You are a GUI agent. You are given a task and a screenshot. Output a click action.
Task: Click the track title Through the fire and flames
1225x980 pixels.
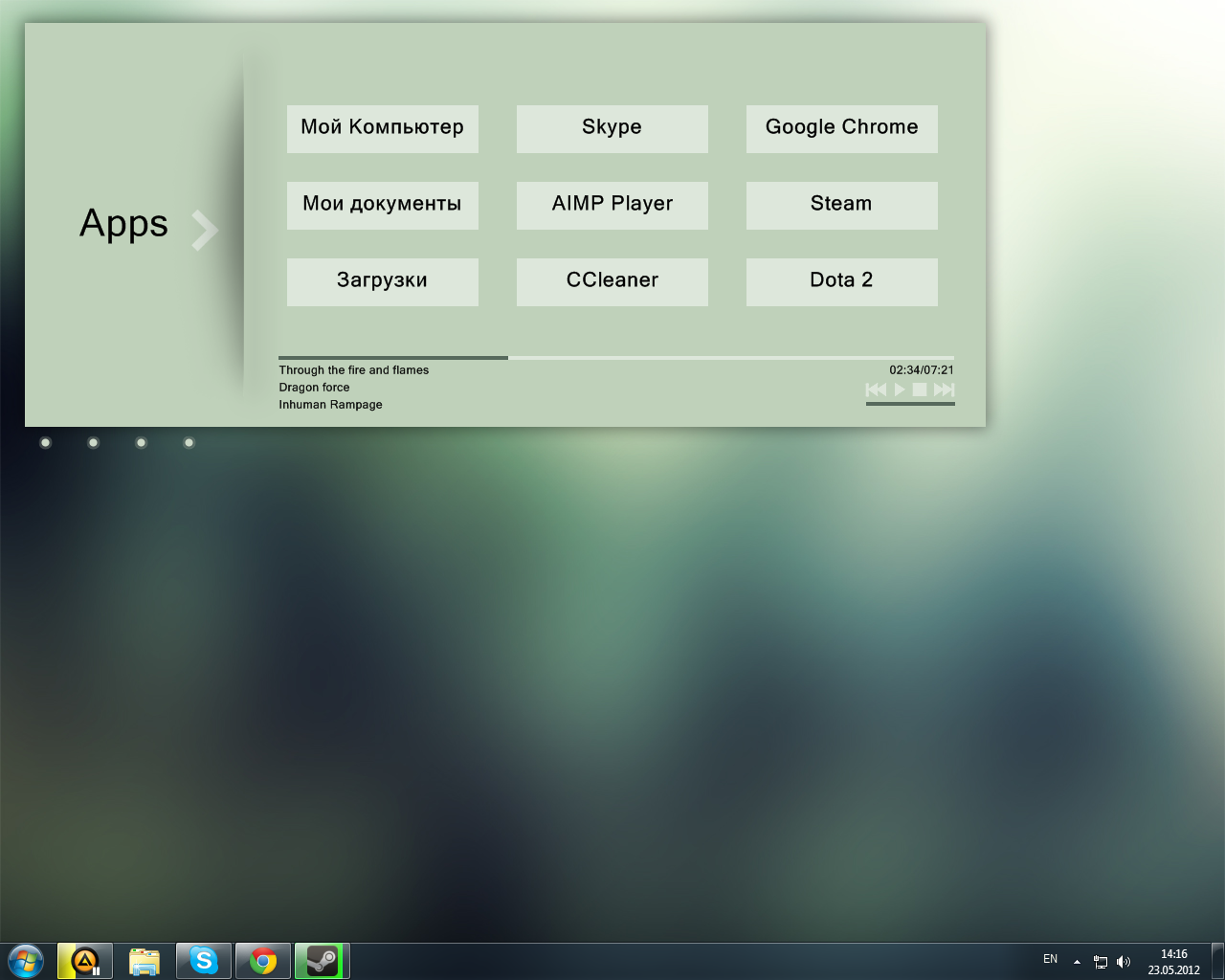coord(354,370)
